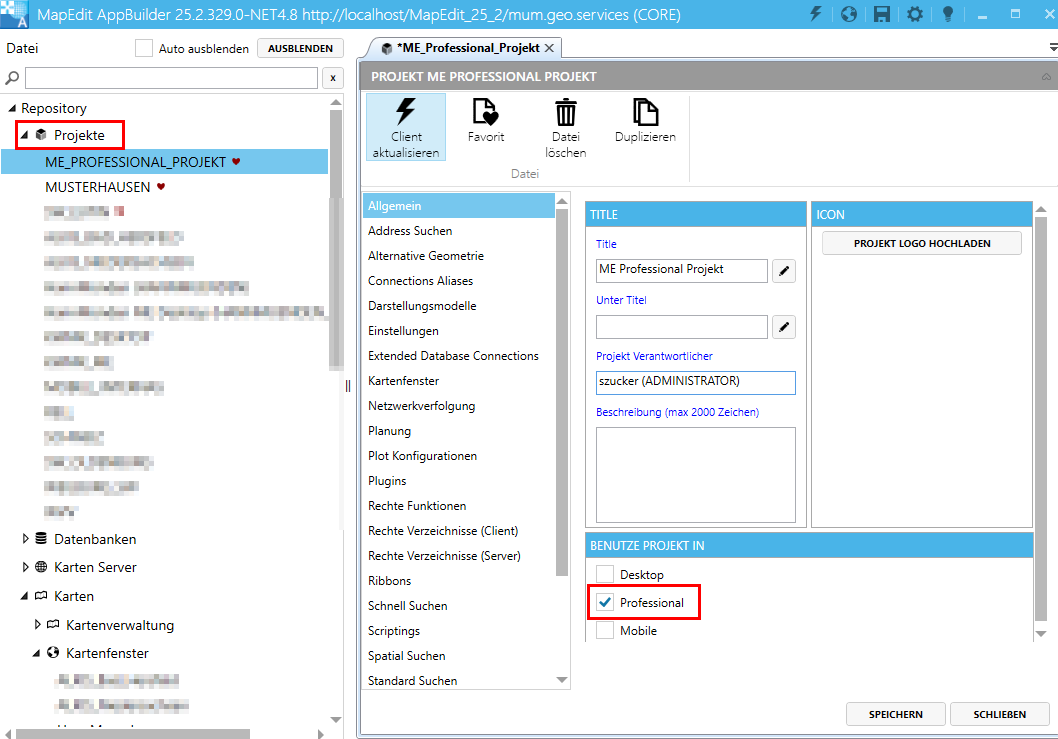Enable the Desktop checkbox
Image resolution: width=1058 pixels, height=739 pixels.
605,575
